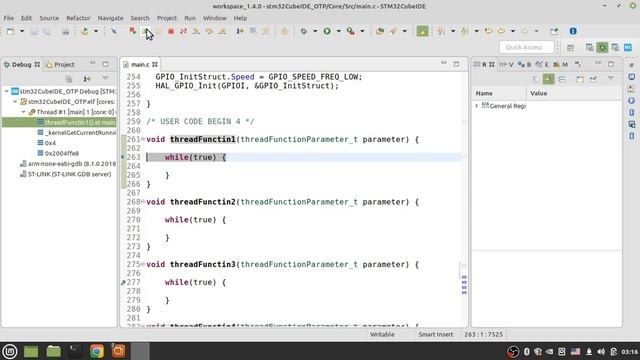Select the arm-none-eabi-gdb process entry

pos(68,164)
